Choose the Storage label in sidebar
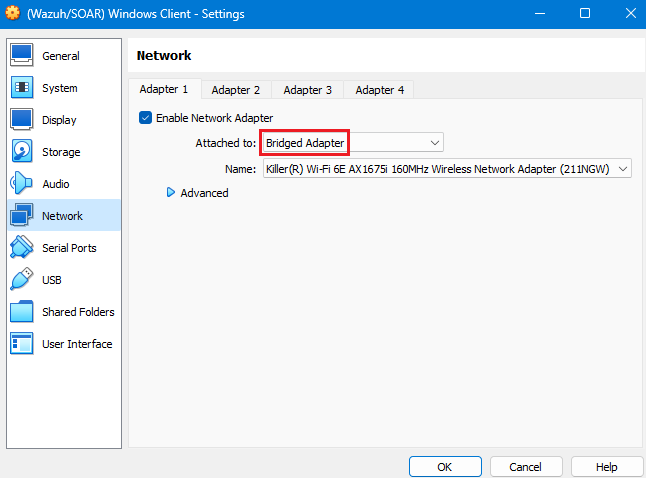 61,152
